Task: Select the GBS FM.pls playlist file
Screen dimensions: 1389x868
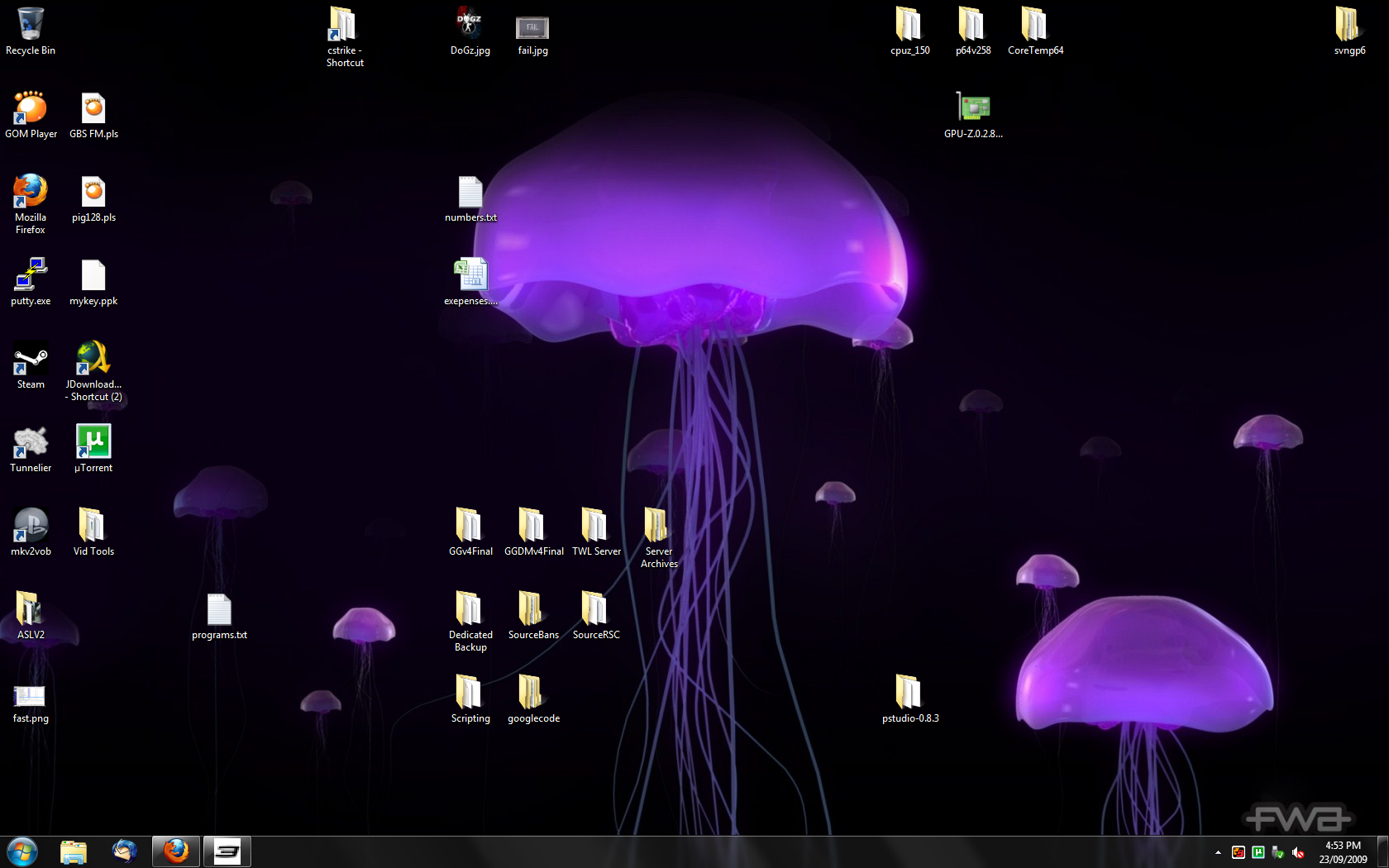Action: pos(93,115)
